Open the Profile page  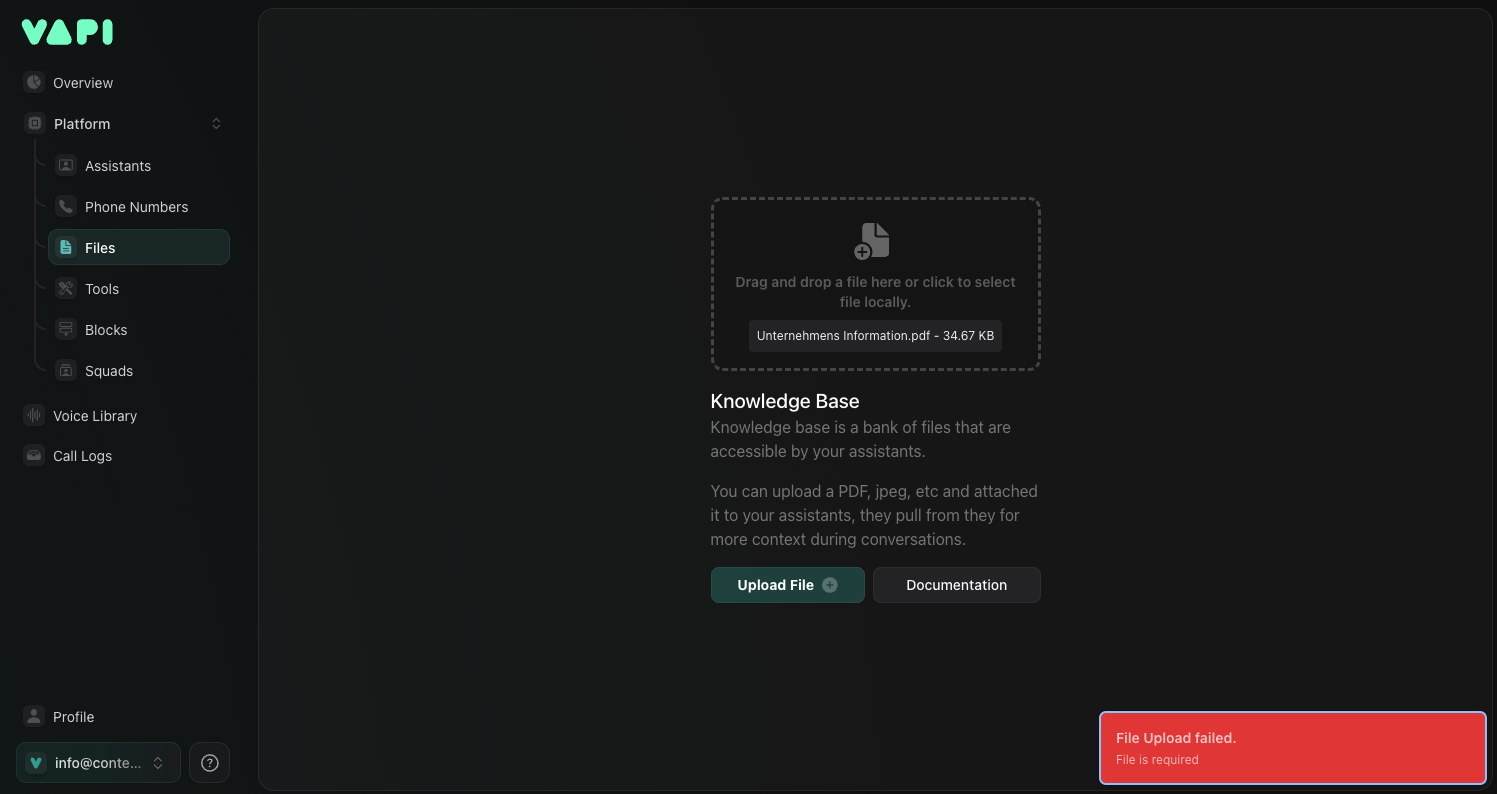[73, 717]
